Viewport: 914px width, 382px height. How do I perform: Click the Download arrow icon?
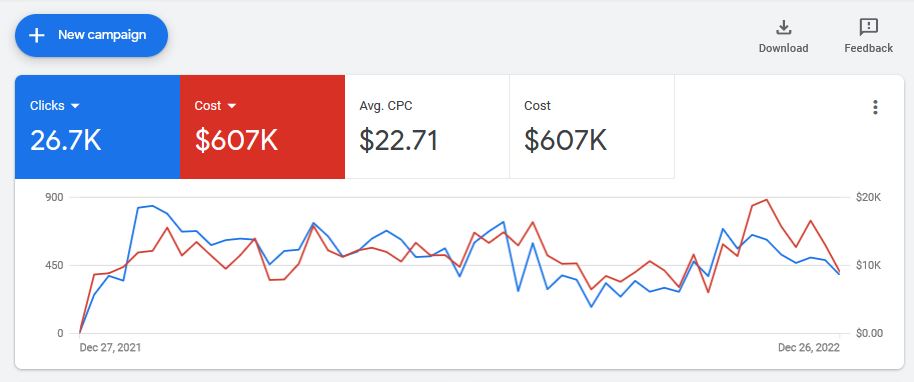[783, 27]
